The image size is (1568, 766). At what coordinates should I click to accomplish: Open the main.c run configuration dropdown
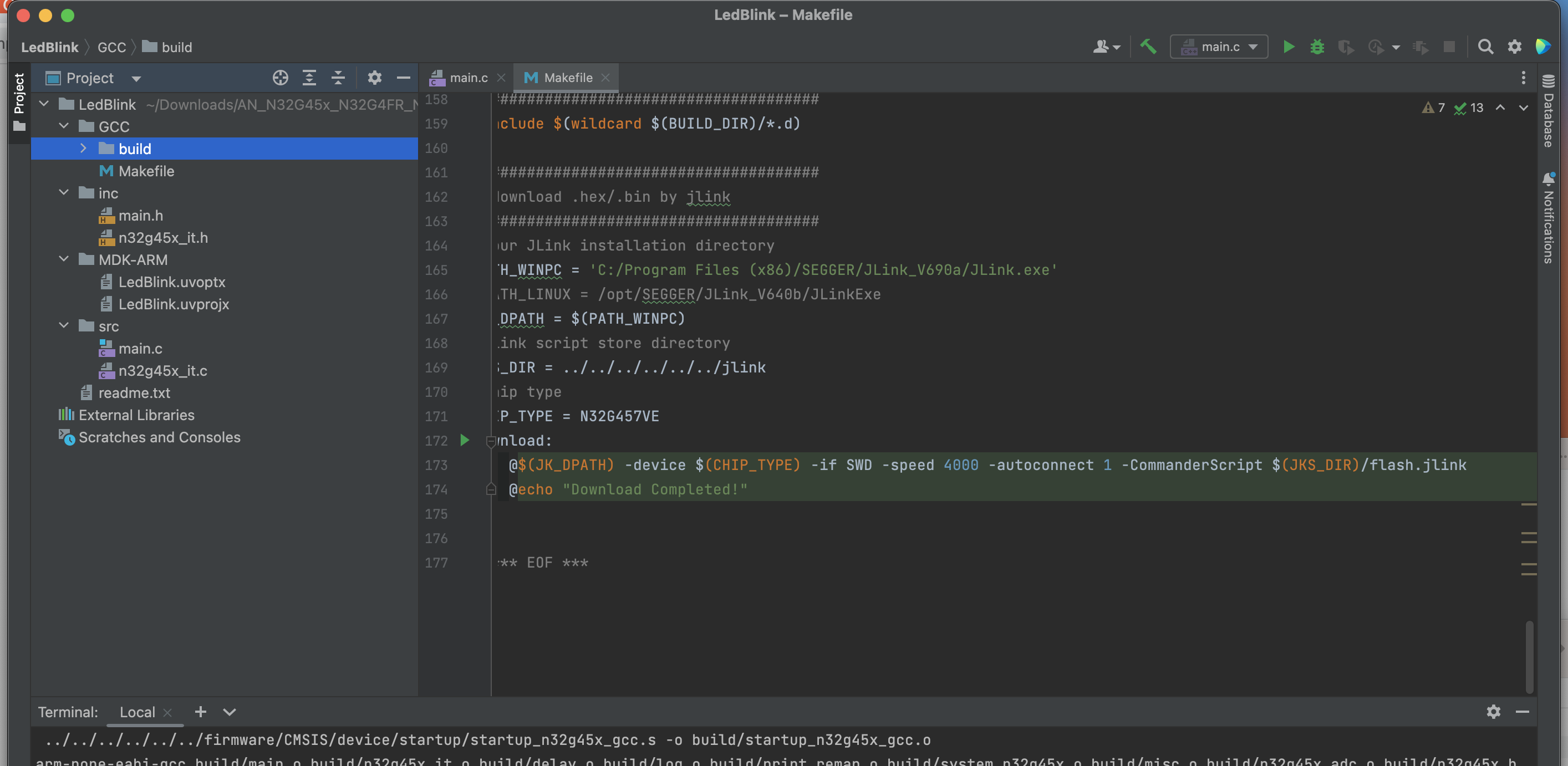pyautogui.click(x=1219, y=47)
